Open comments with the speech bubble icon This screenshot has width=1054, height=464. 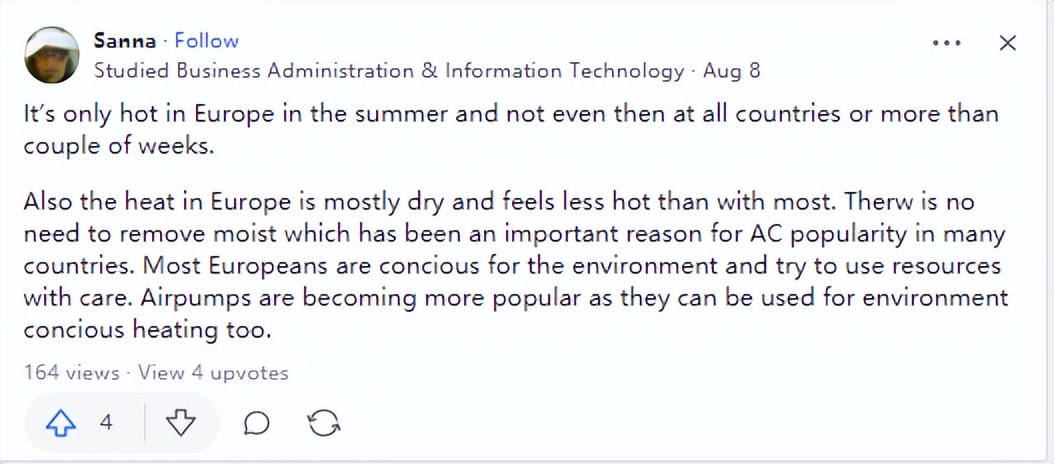pos(257,423)
